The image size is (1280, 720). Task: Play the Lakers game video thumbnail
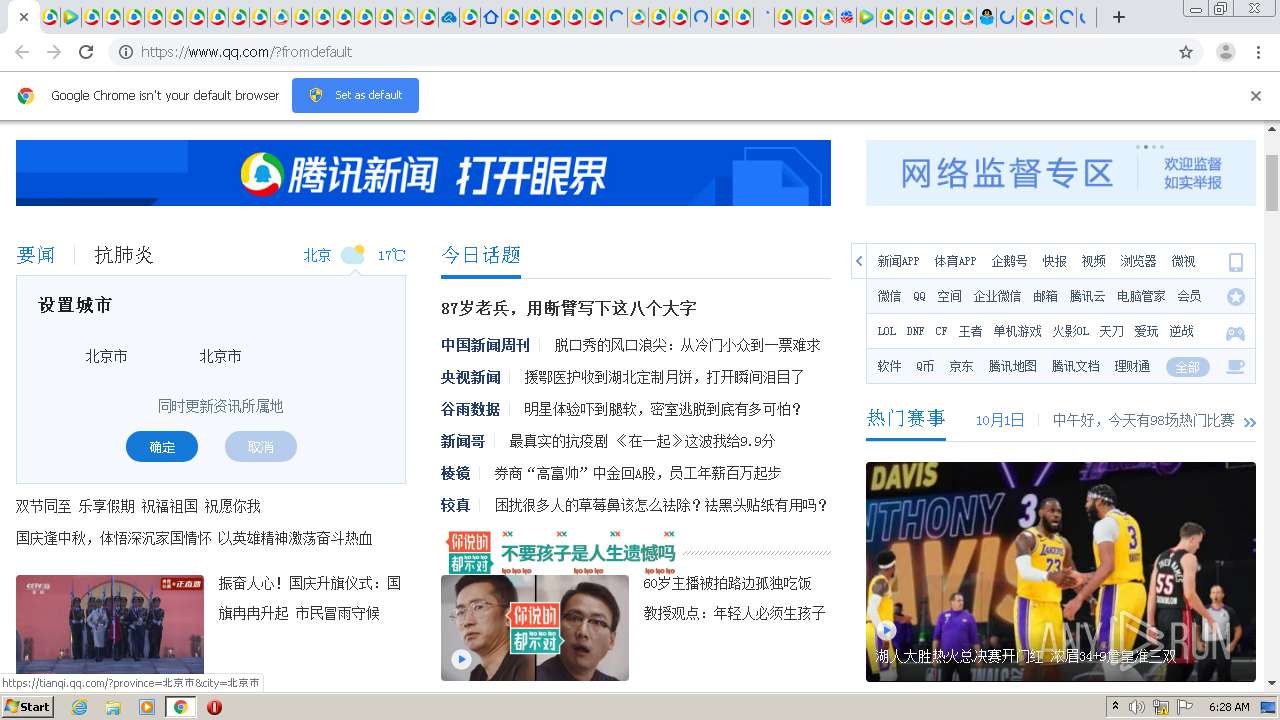(886, 630)
